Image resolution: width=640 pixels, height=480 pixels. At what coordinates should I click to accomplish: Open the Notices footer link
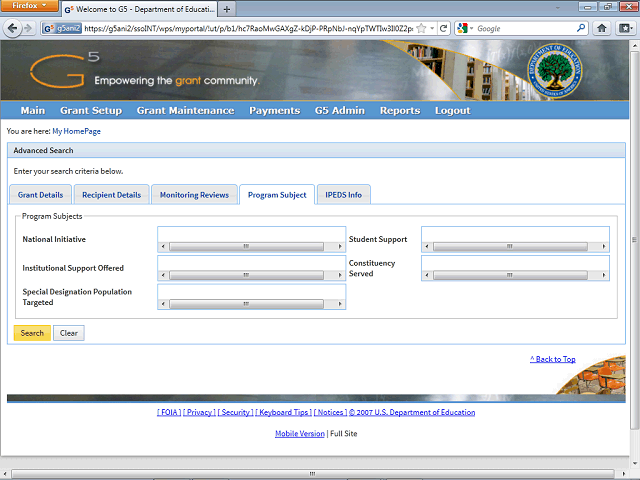tap(330, 412)
